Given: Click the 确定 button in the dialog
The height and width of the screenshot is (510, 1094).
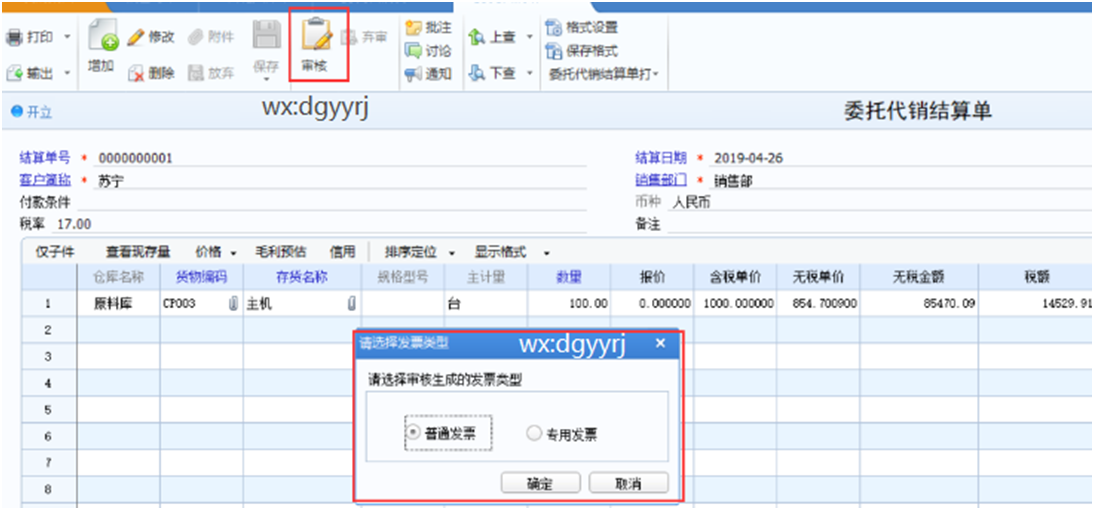Looking at the screenshot, I should click(x=540, y=483).
